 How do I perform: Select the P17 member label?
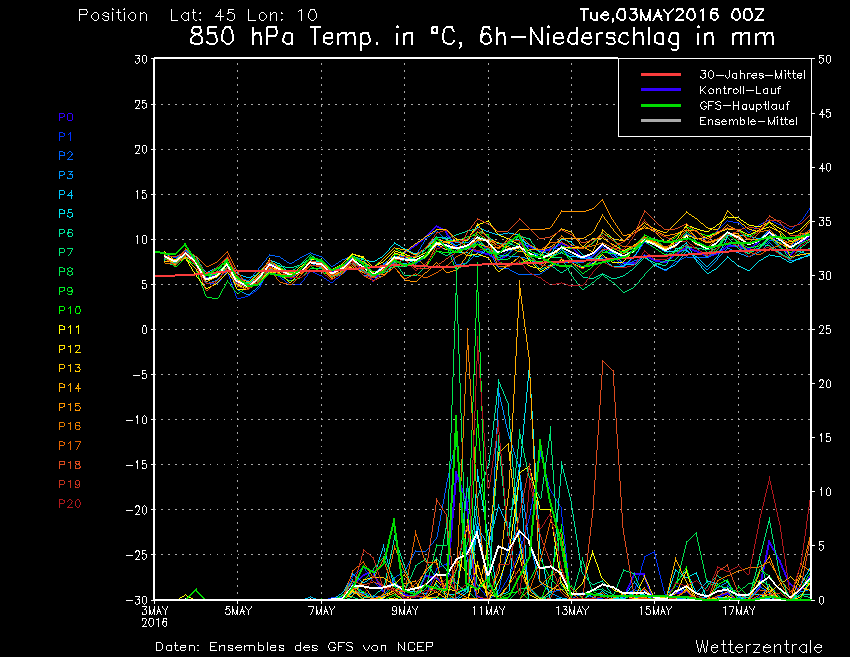pos(70,446)
